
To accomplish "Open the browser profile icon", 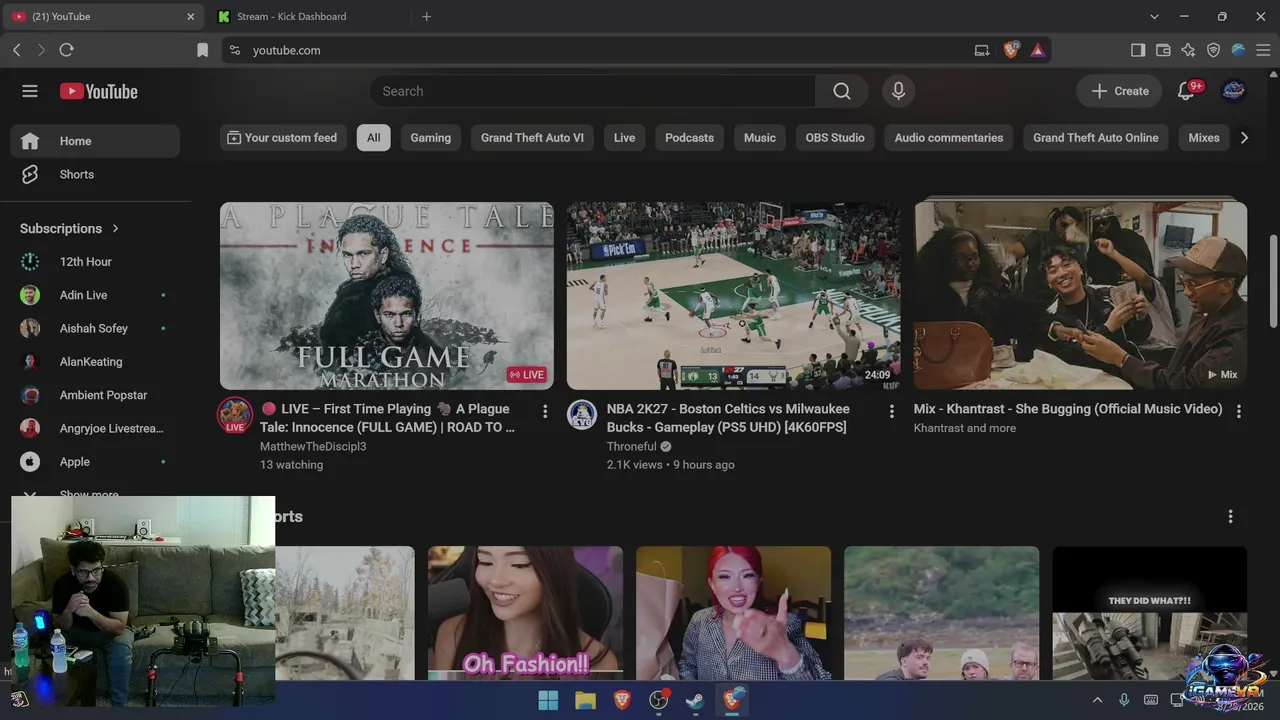I will pyautogui.click(x=1238, y=50).
